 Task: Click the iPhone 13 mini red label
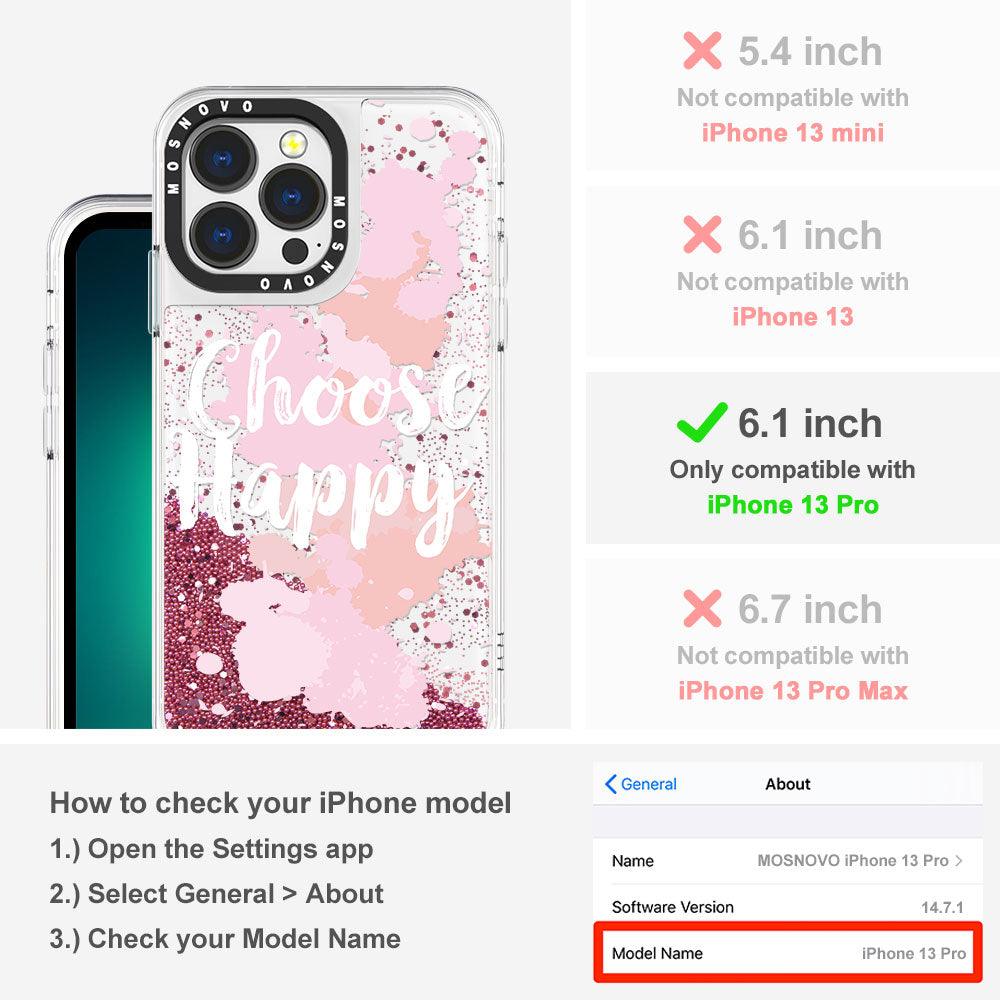pyautogui.click(x=793, y=133)
